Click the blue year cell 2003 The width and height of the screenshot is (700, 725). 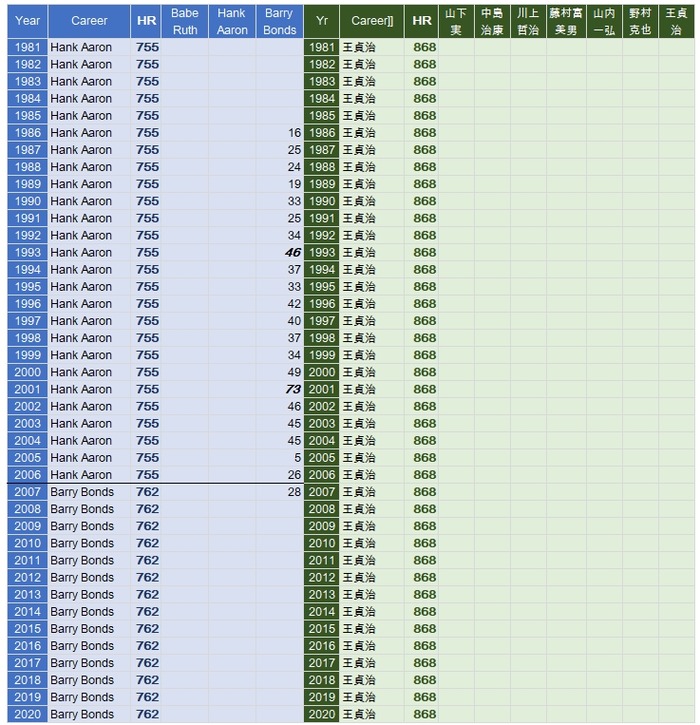27,424
